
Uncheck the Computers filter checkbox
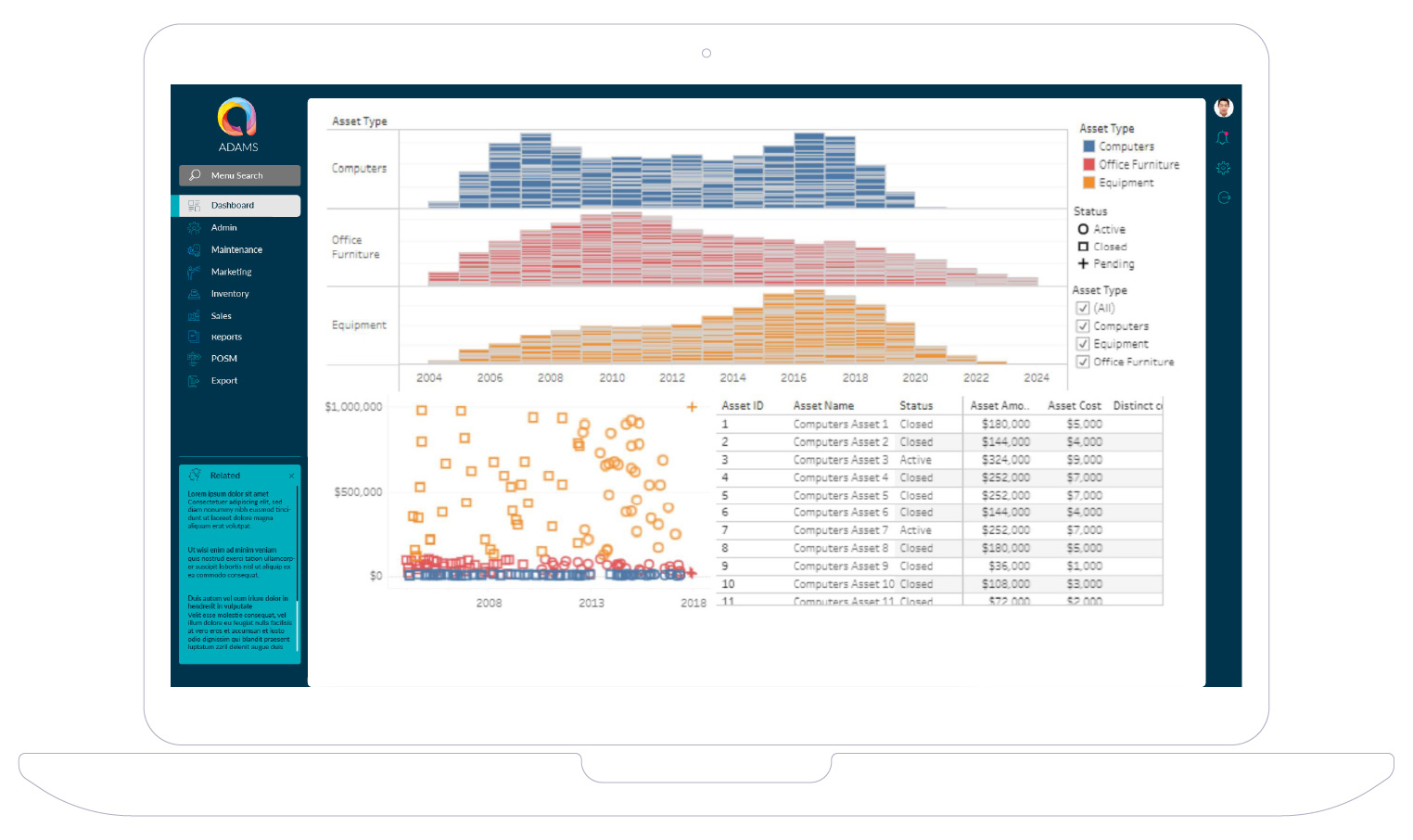point(1082,326)
